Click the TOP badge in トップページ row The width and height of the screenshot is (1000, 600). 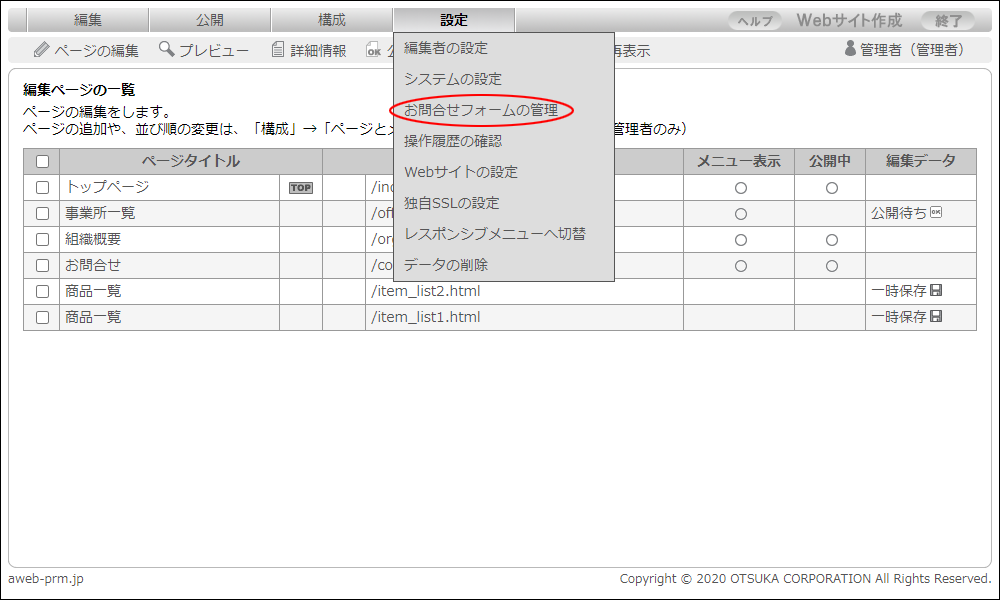[x=300, y=188]
